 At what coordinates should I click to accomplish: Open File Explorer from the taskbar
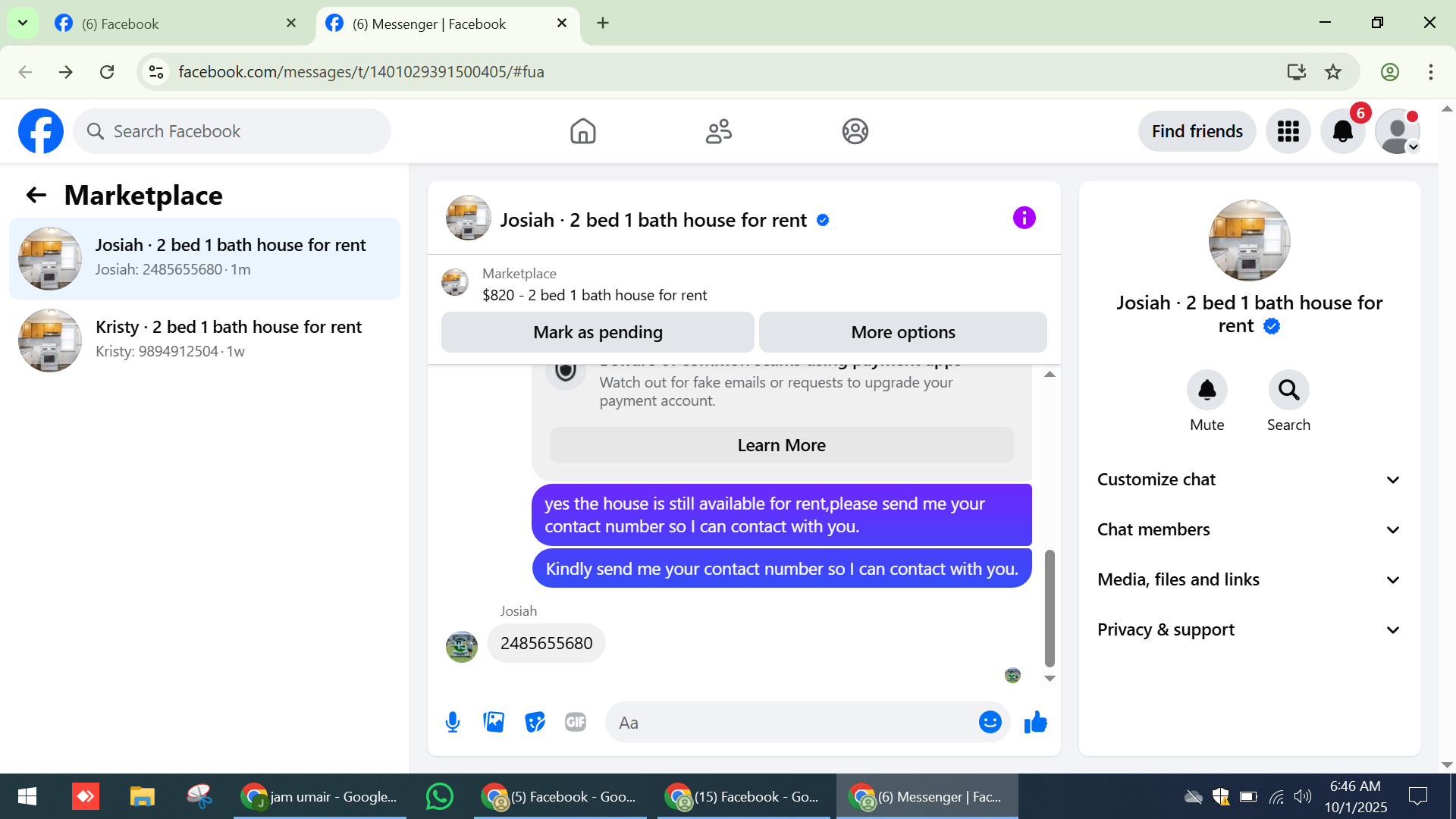[x=142, y=796]
